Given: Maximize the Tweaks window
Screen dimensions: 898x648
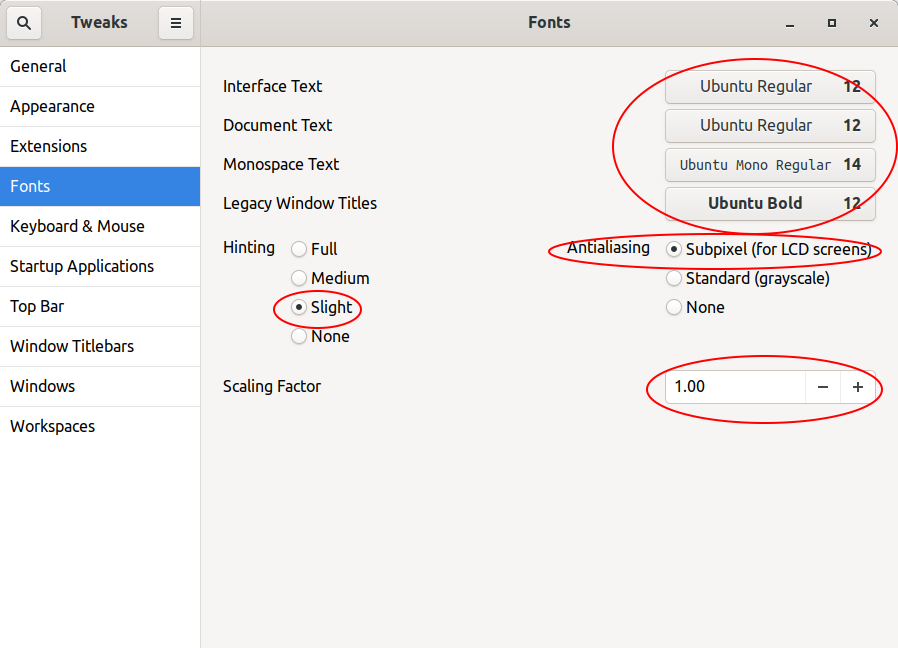Looking at the screenshot, I should tap(831, 23).
